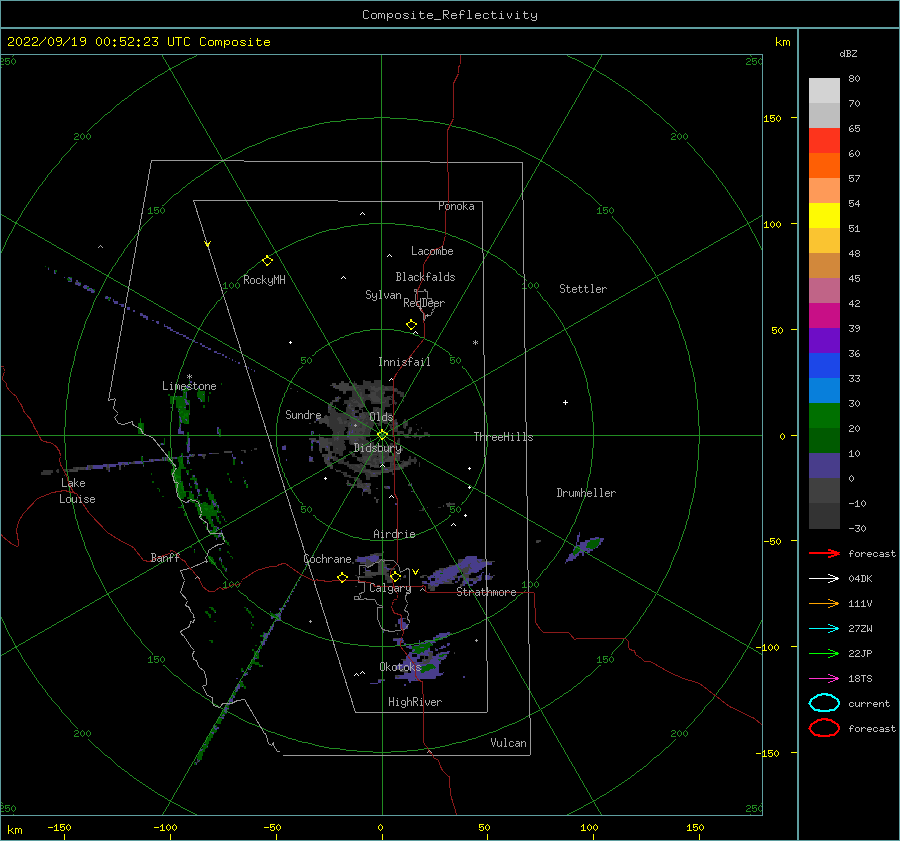Click the blue 36-33 dBZ swatch
The image size is (900, 841).
[824, 366]
